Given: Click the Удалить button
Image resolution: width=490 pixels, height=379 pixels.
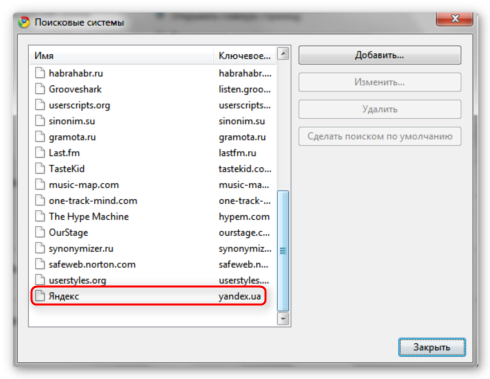Looking at the screenshot, I should click(380, 109).
